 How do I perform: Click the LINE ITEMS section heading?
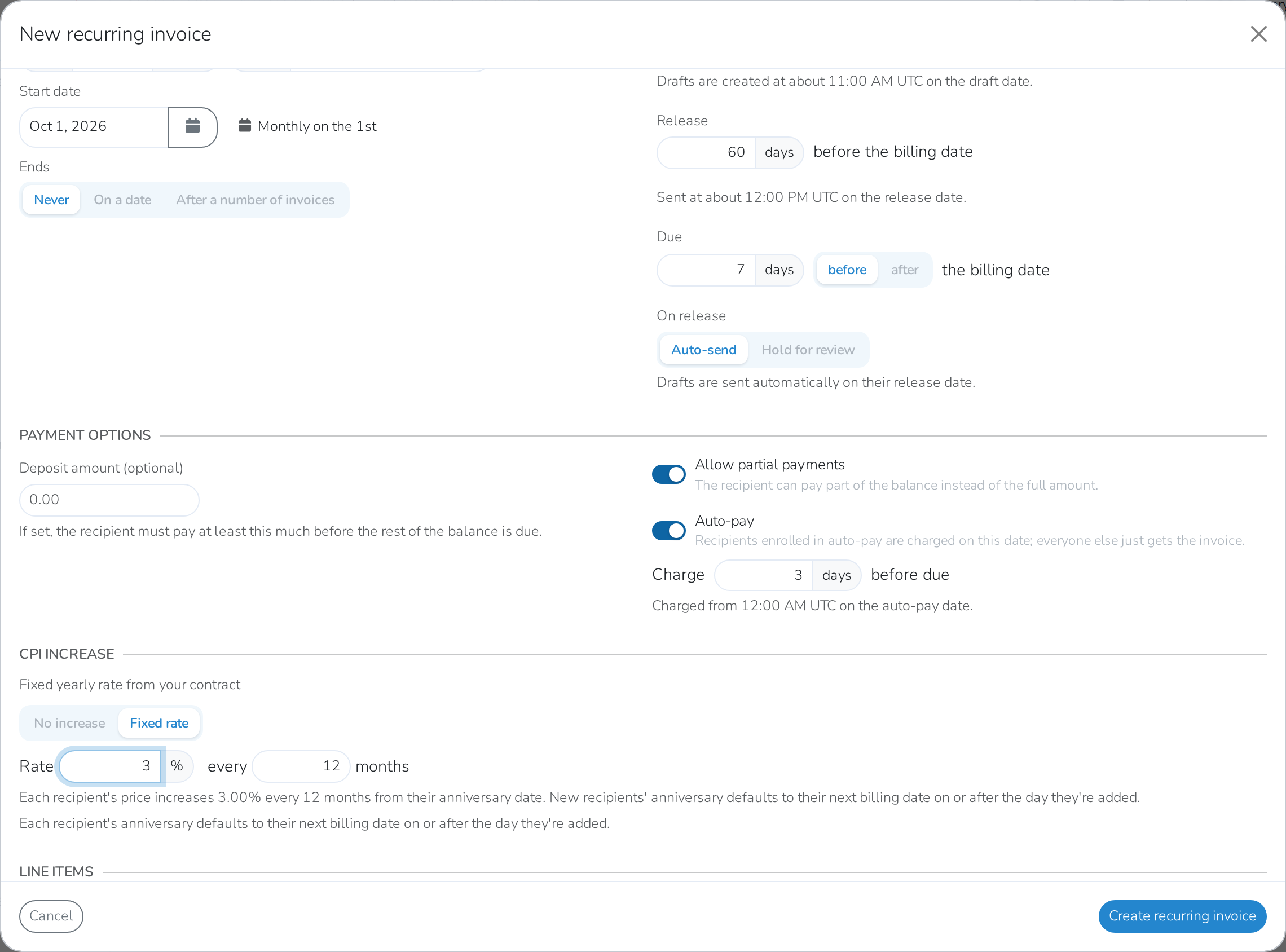pos(56,872)
